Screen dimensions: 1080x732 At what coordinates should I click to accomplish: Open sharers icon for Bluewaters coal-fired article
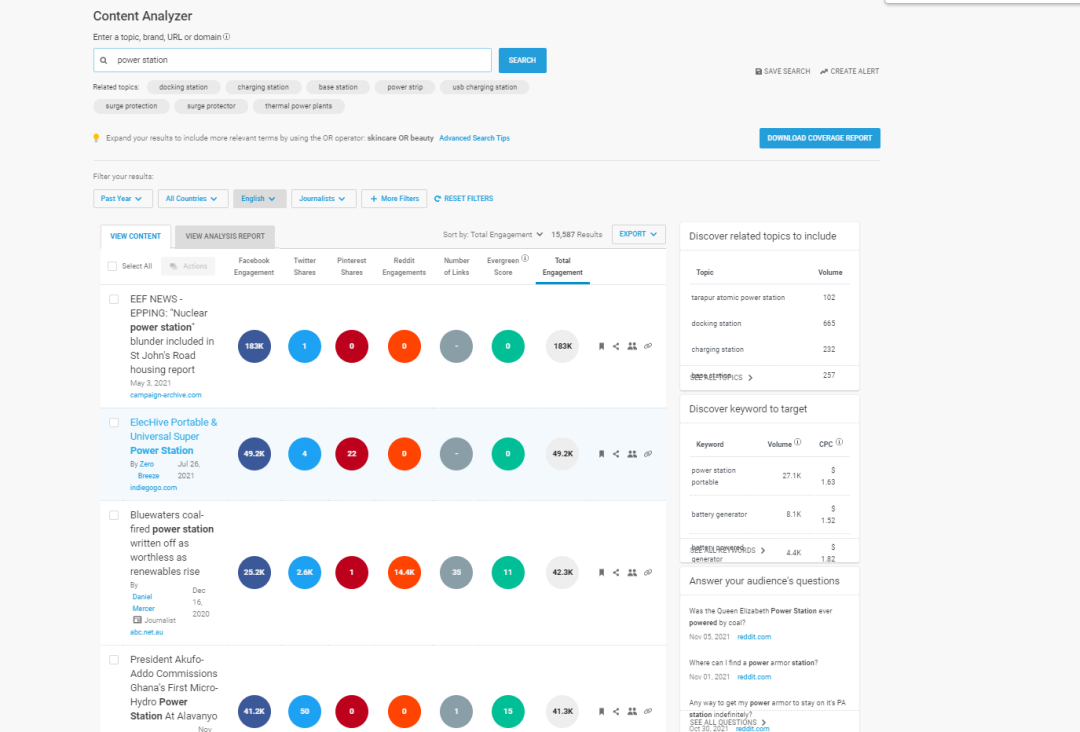(632, 573)
